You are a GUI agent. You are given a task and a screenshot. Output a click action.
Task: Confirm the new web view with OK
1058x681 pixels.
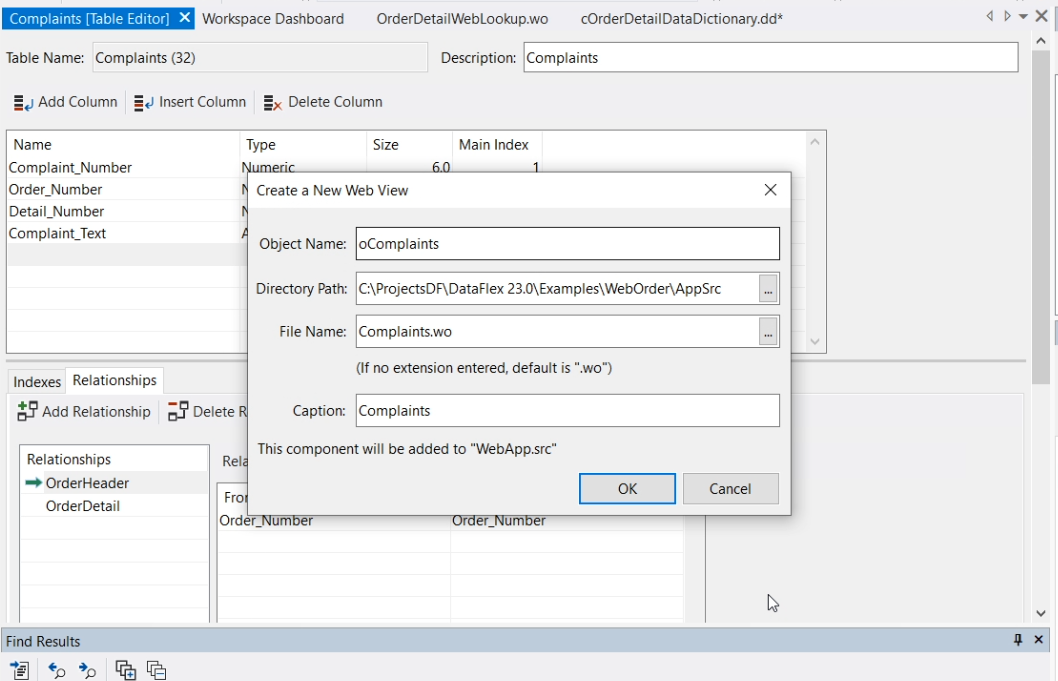627,489
